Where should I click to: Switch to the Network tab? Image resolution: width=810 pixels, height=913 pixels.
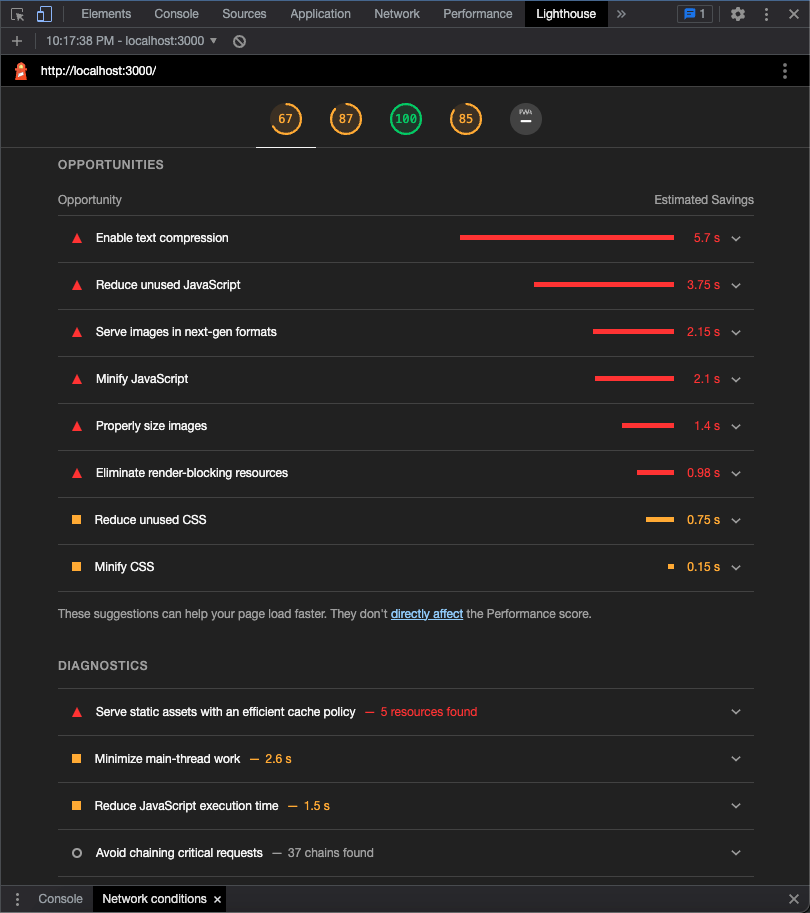[397, 14]
